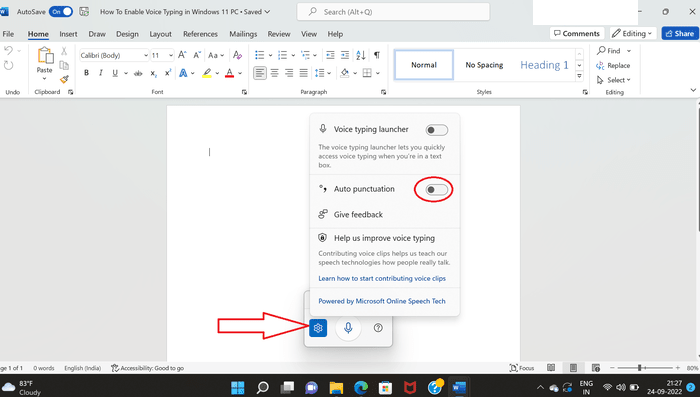Cut selection with scissors icon
The image size is (700, 397).
(64, 51)
